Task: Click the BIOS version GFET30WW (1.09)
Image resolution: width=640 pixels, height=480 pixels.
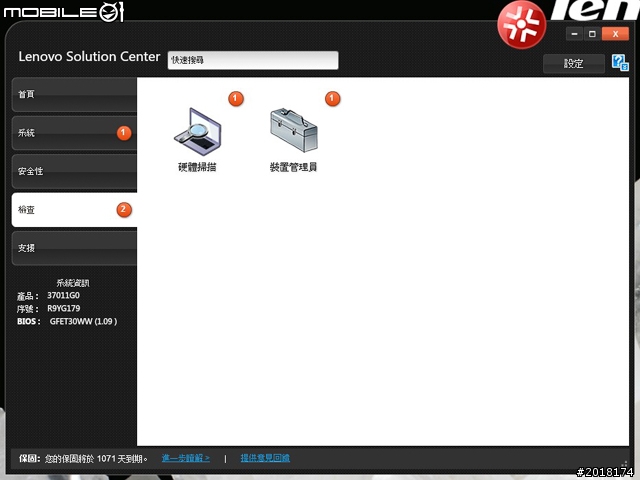Action: click(83, 322)
